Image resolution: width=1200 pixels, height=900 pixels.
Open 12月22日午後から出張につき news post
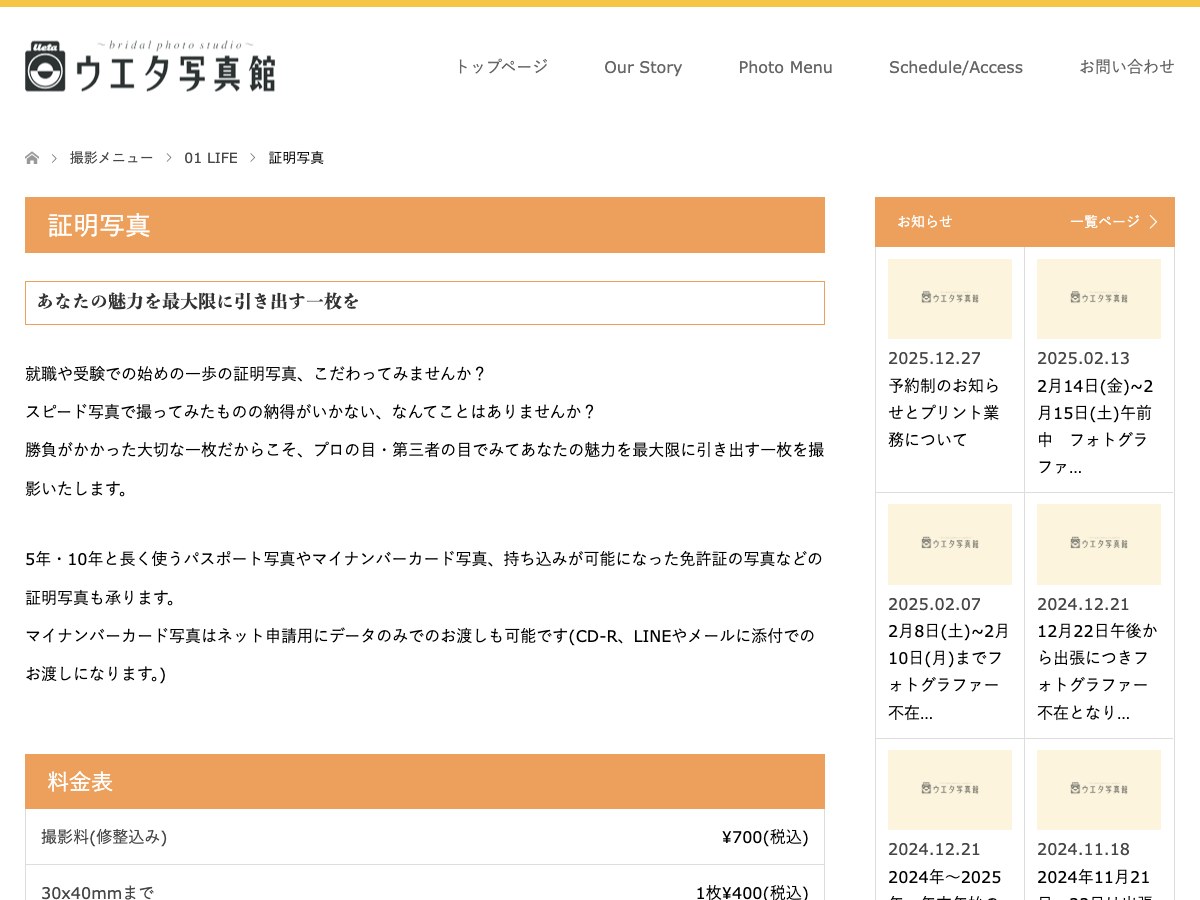1097,672
